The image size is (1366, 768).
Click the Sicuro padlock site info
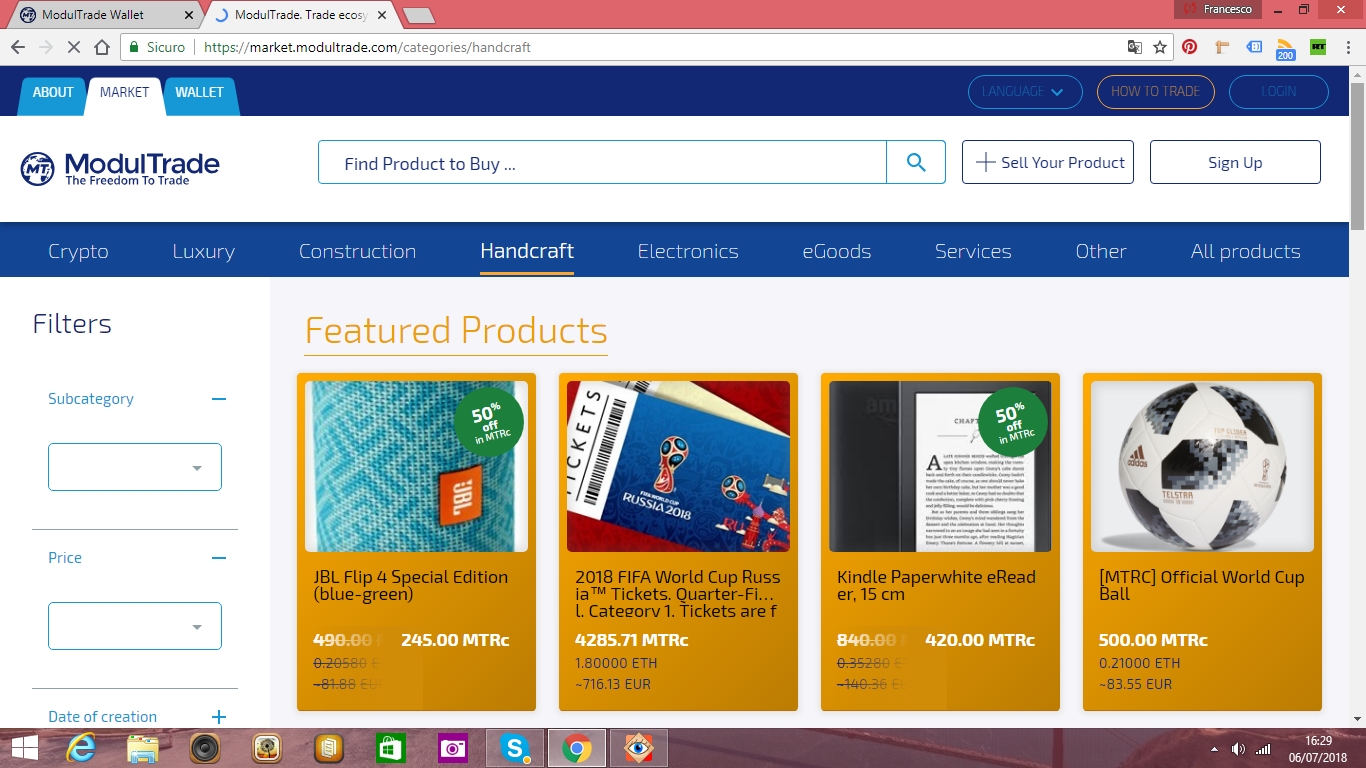tap(157, 47)
